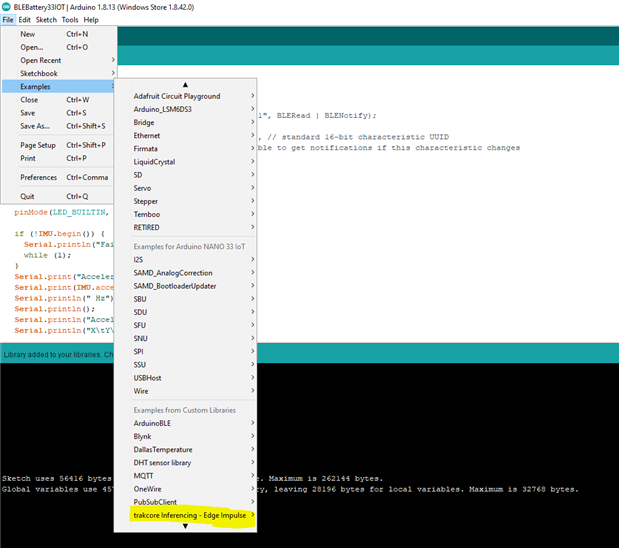Open the Preferences dialog

pos(39,177)
